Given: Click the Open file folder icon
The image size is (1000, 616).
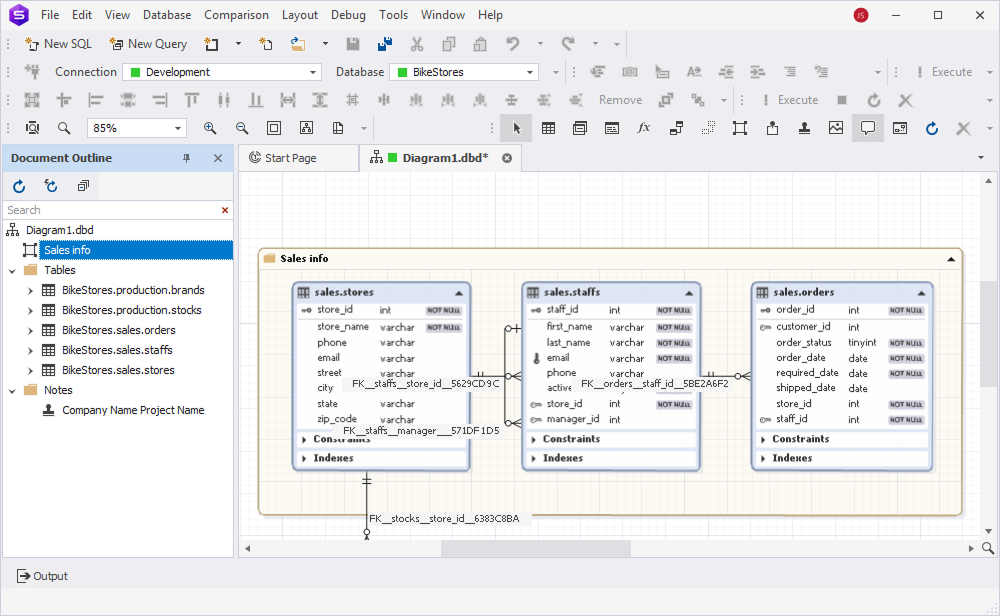Looking at the screenshot, I should point(298,44).
